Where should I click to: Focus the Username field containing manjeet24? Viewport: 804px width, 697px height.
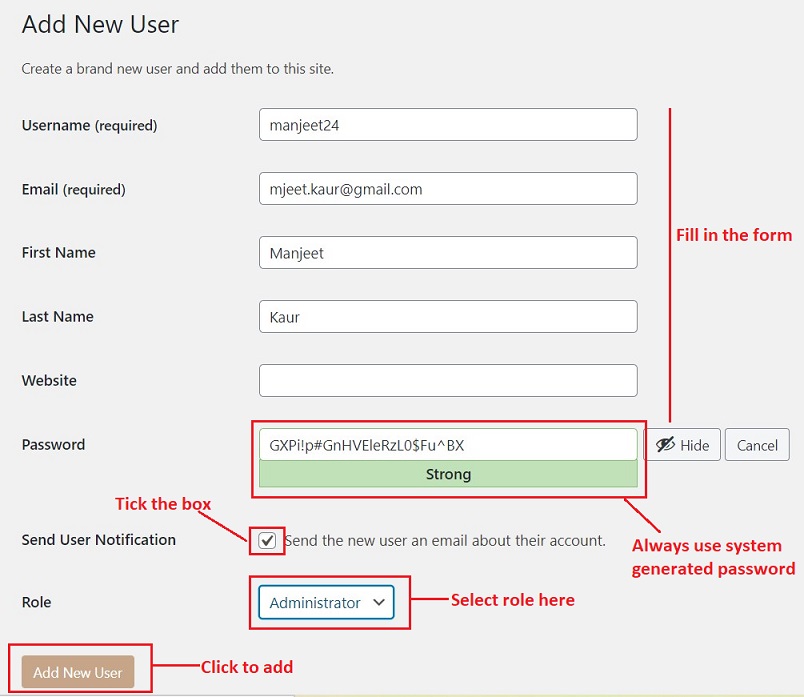447,125
